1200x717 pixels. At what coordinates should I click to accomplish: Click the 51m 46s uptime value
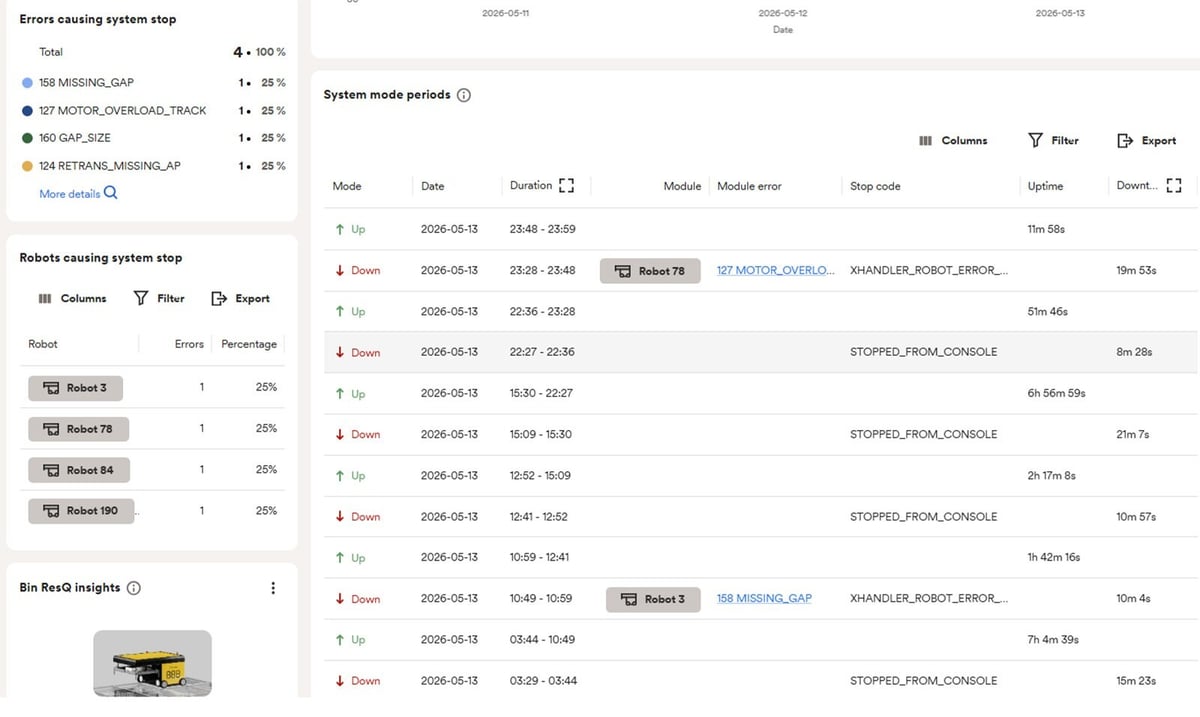[x=1047, y=312]
